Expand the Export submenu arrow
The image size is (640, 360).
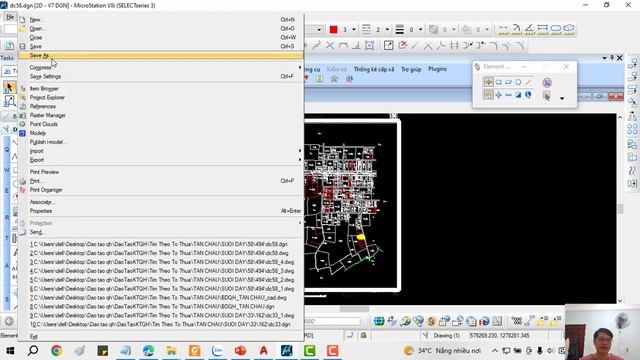pyautogui.click(x=300, y=160)
